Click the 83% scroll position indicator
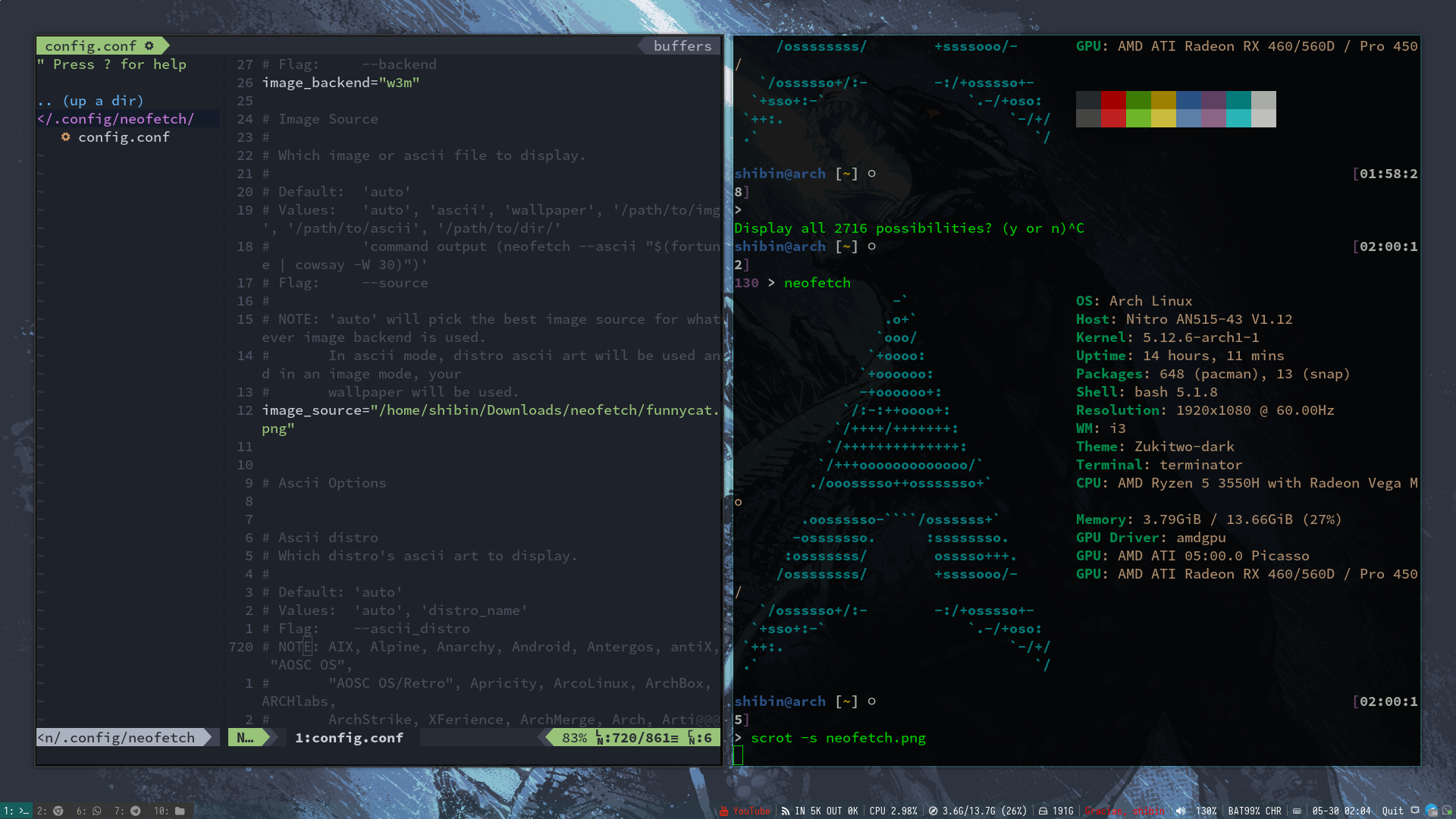The width and height of the screenshot is (1456, 819). click(574, 737)
